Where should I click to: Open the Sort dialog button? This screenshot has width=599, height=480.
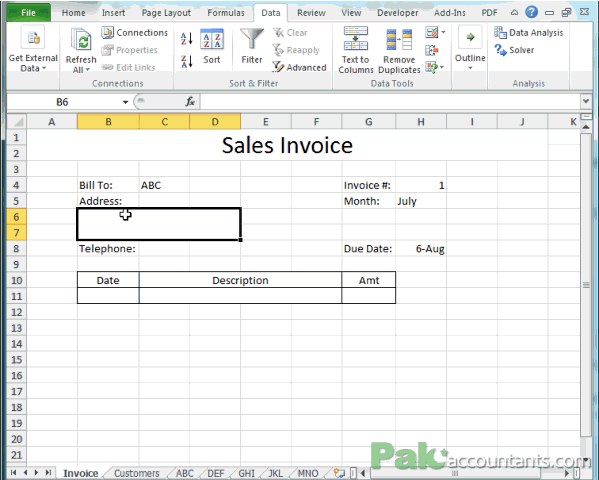click(x=212, y=47)
